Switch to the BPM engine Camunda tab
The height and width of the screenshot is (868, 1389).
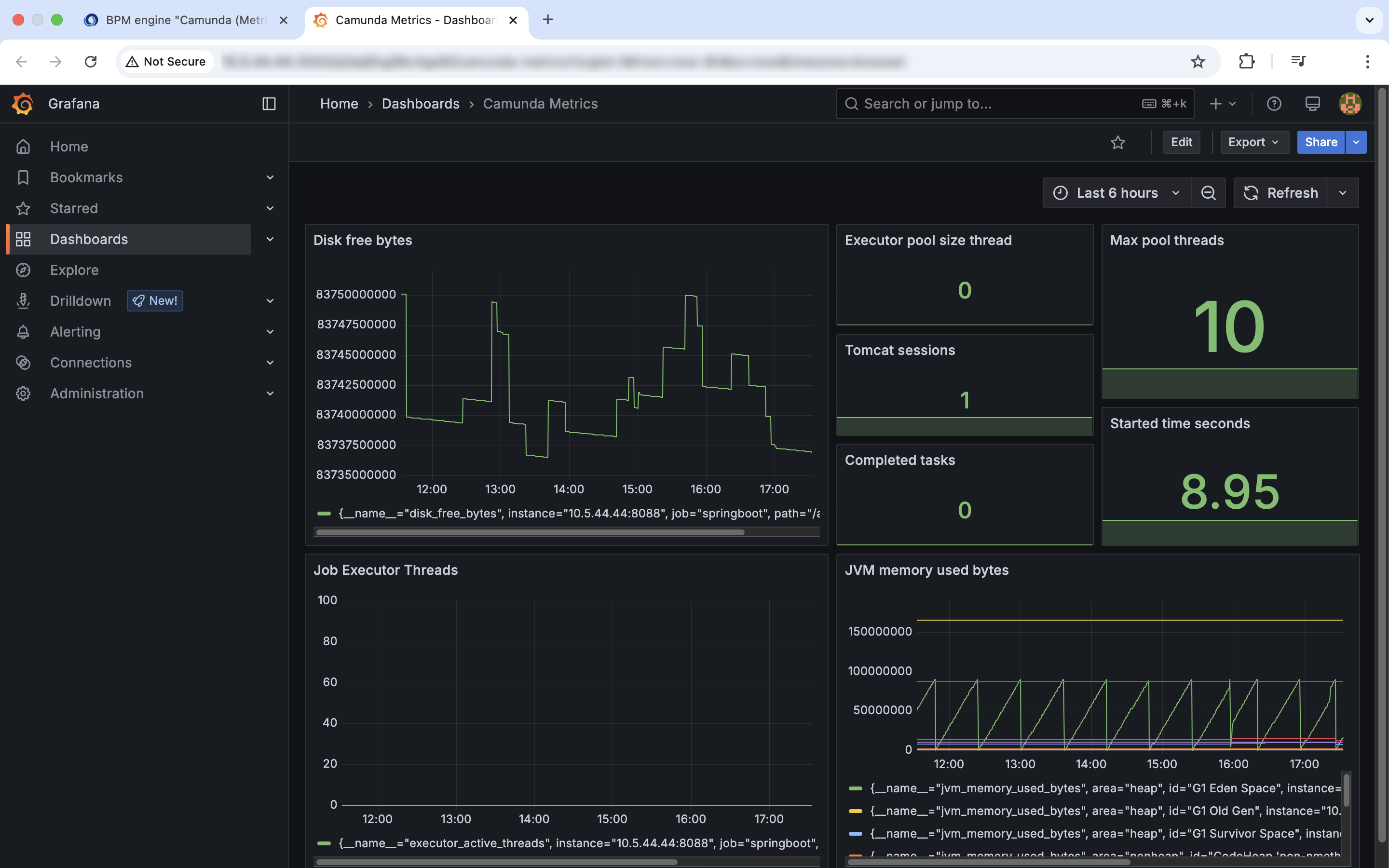pyautogui.click(x=187, y=20)
